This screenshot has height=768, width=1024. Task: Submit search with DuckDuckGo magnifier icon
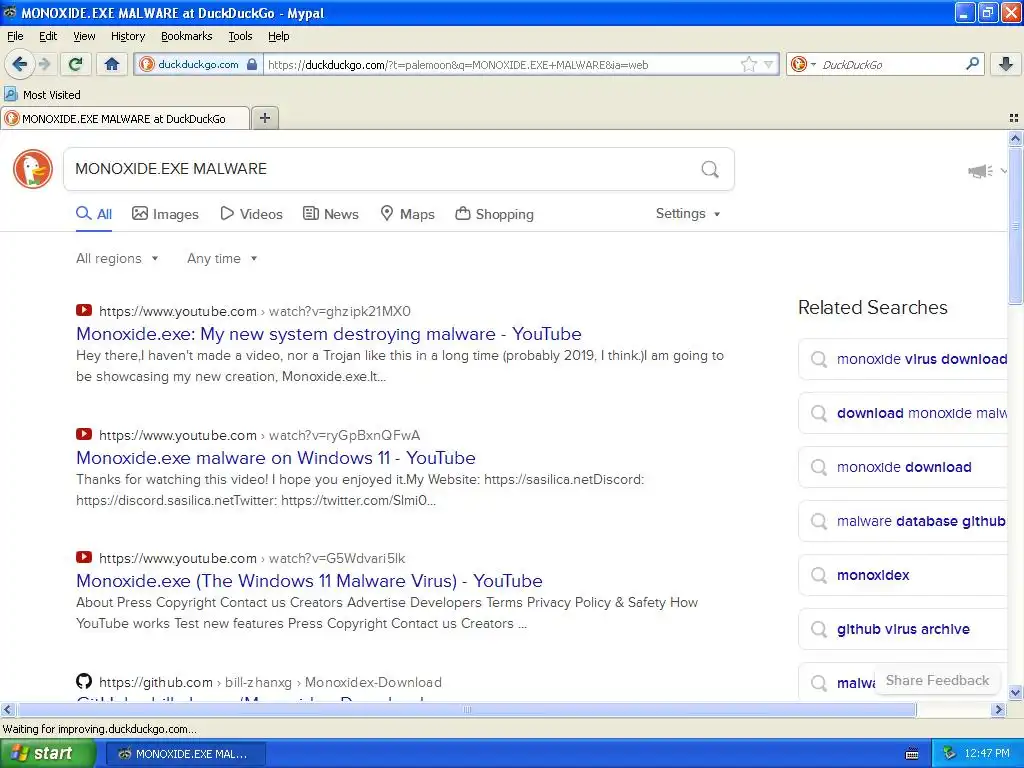(710, 169)
